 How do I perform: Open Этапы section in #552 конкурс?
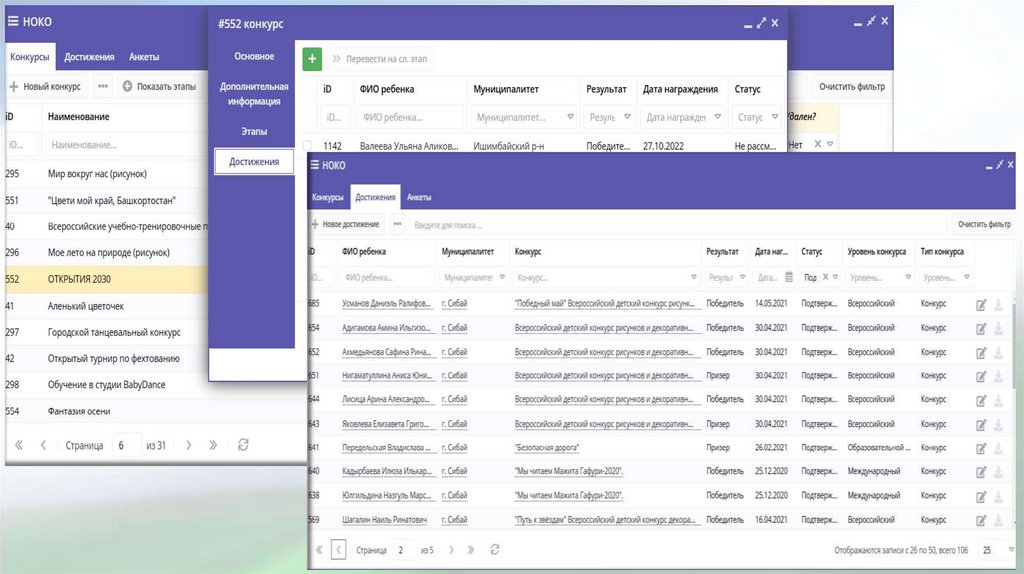point(254,131)
